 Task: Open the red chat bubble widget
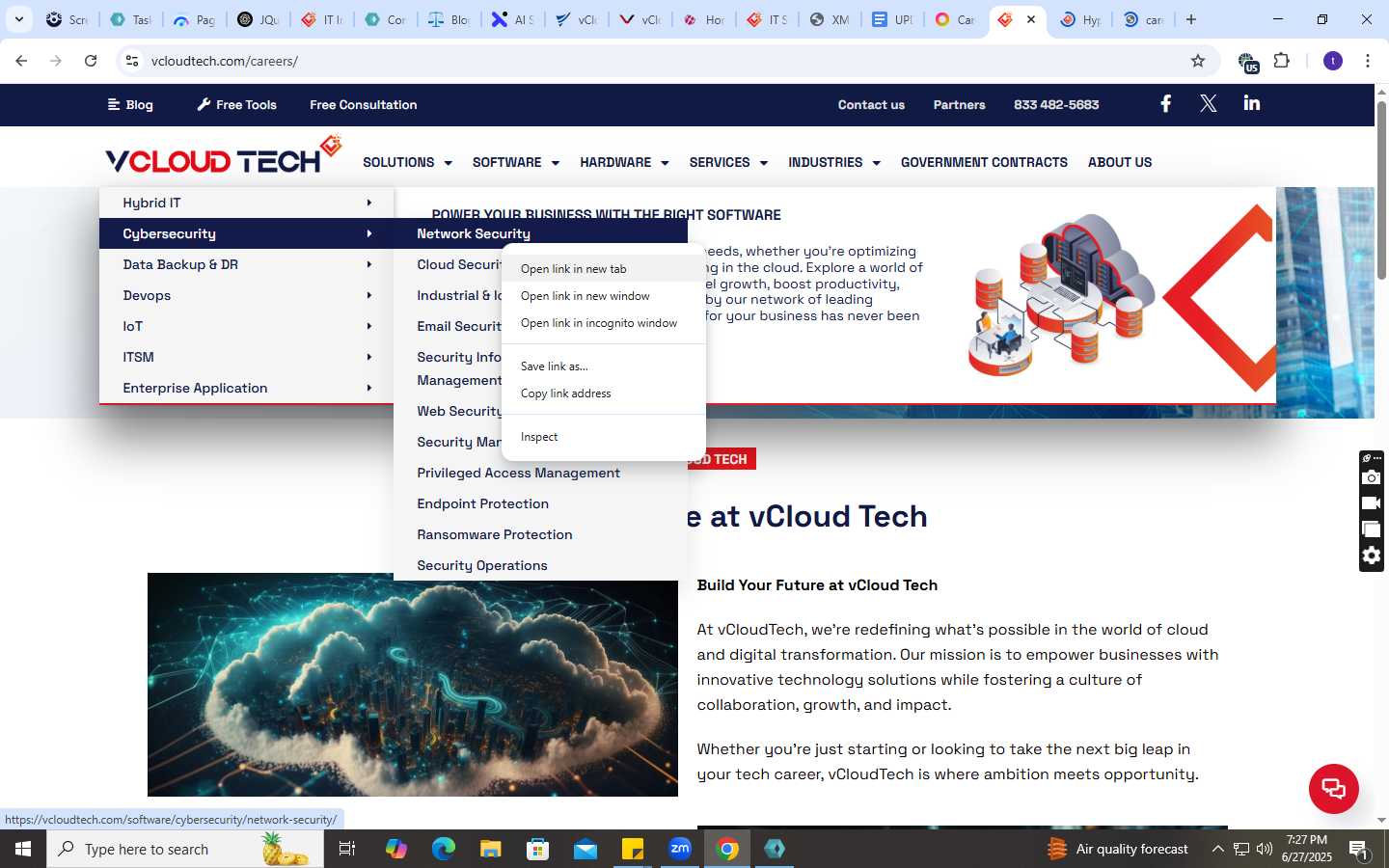(x=1333, y=788)
